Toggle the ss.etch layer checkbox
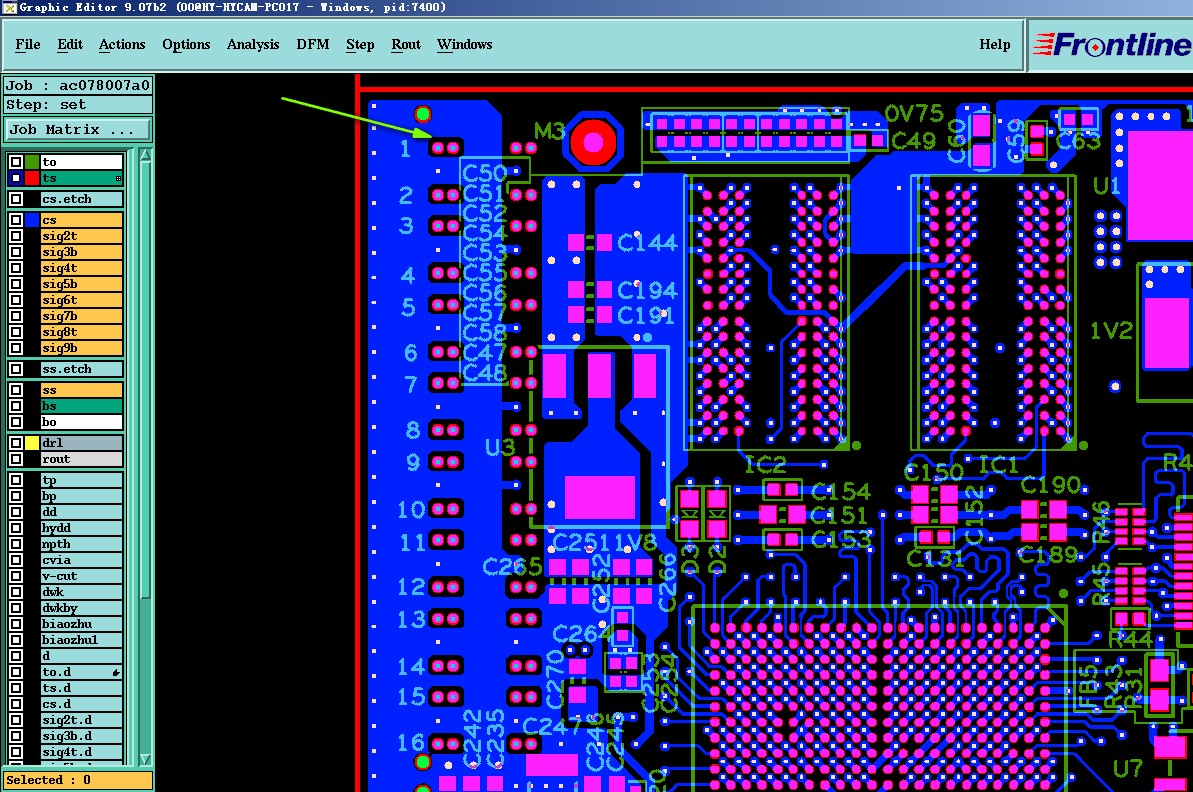This screenshot has width=1193, height=792. [16, 369]
